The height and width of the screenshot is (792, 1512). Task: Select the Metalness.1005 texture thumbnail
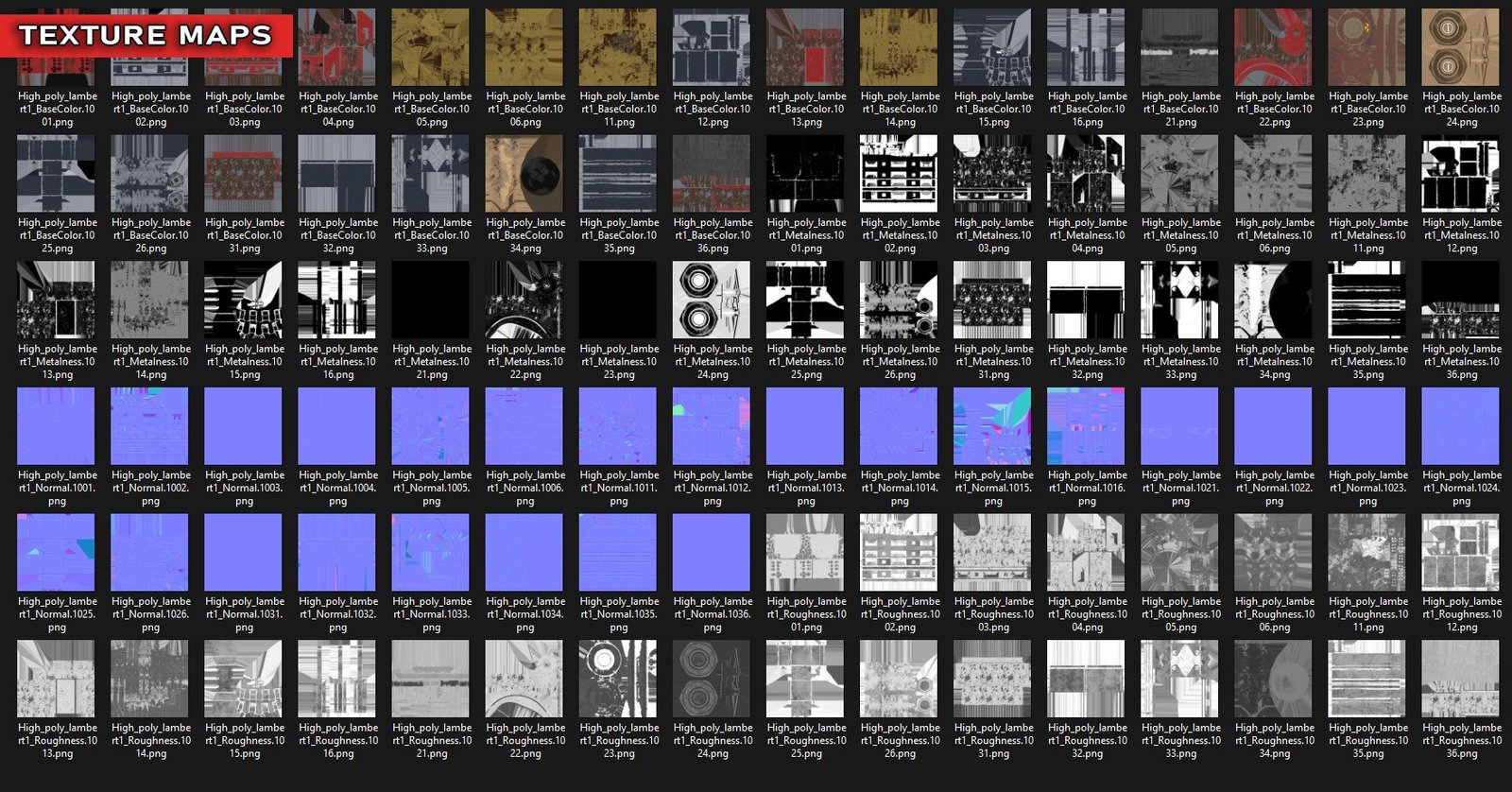(1179, 174)
